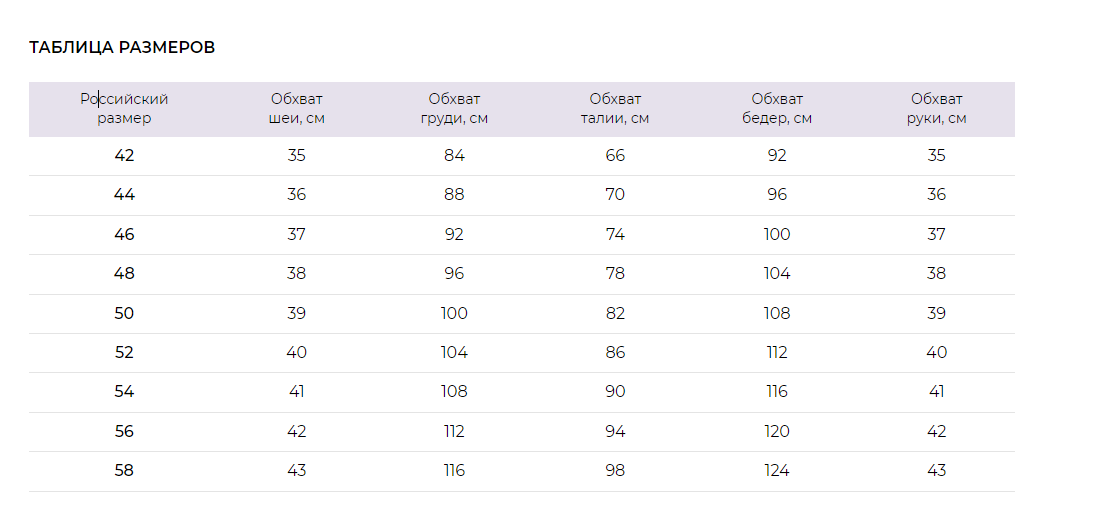Select size 54 row label
Viewport: 1106px width, 526px height.
pyautogui.click(x=124, y=391)
